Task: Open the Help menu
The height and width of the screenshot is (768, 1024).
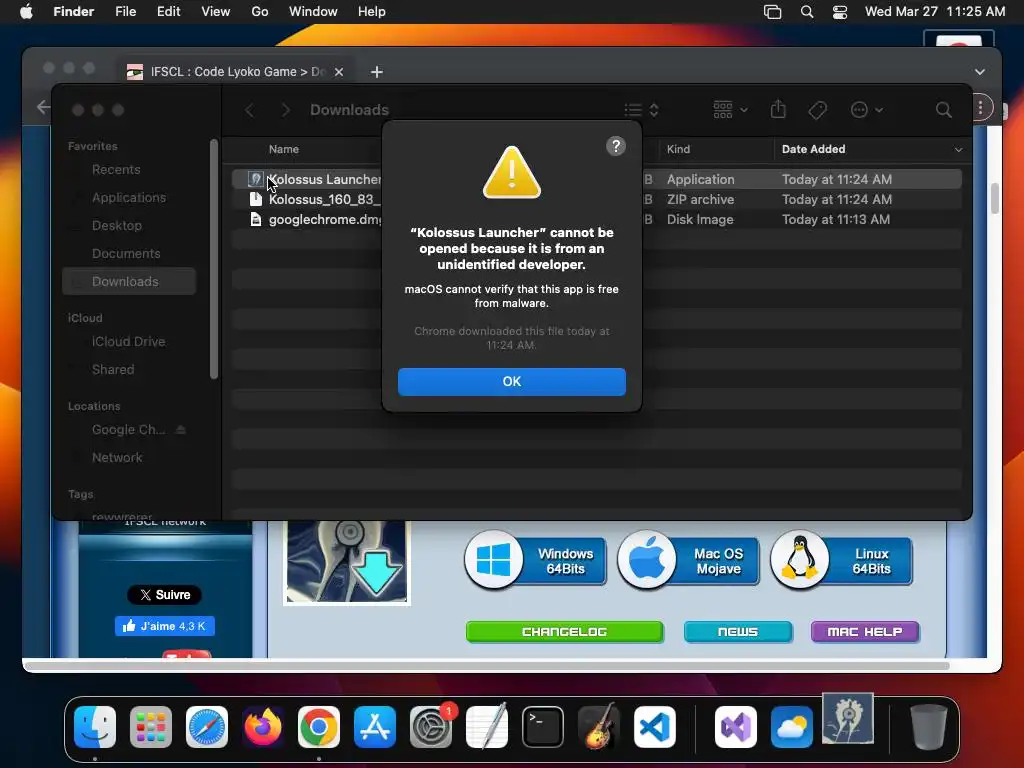Action: point(372,12)
